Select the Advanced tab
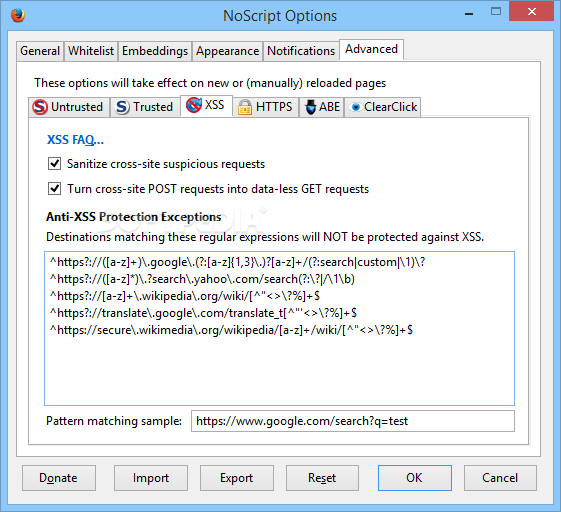 tap(371, 49)
